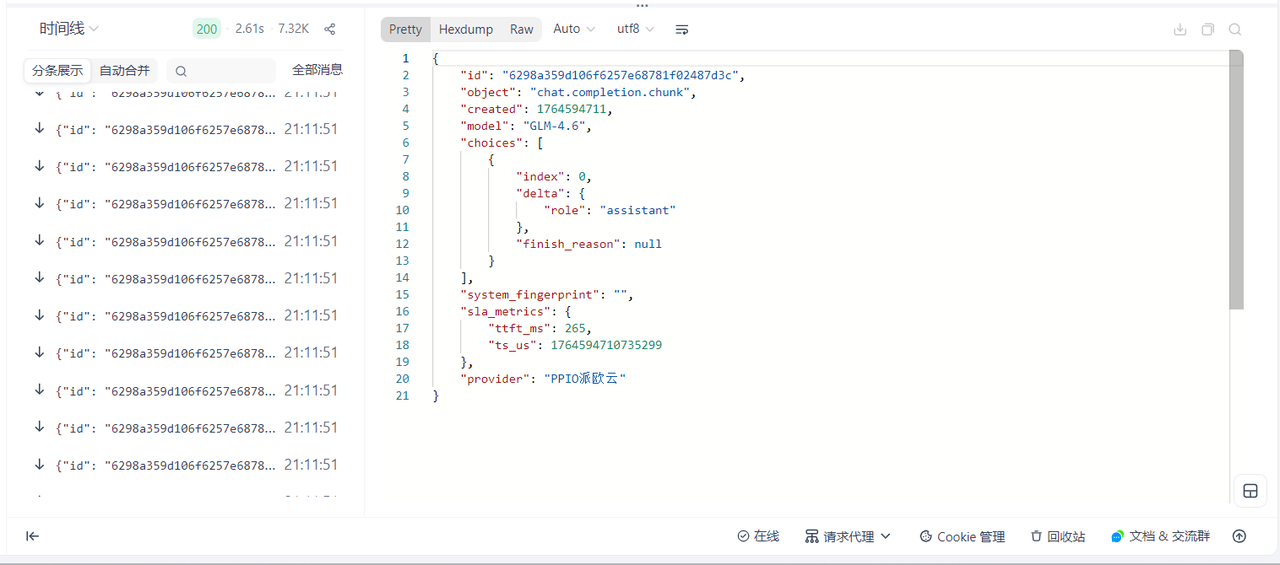Click the JSON viewer vertical scrollbar
The image size is (1280, 565).
pyautogui.click(x=1236, y=180)
